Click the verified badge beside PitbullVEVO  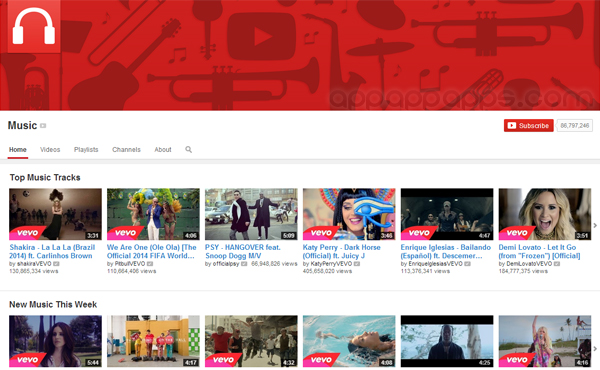tap(150, 264)
